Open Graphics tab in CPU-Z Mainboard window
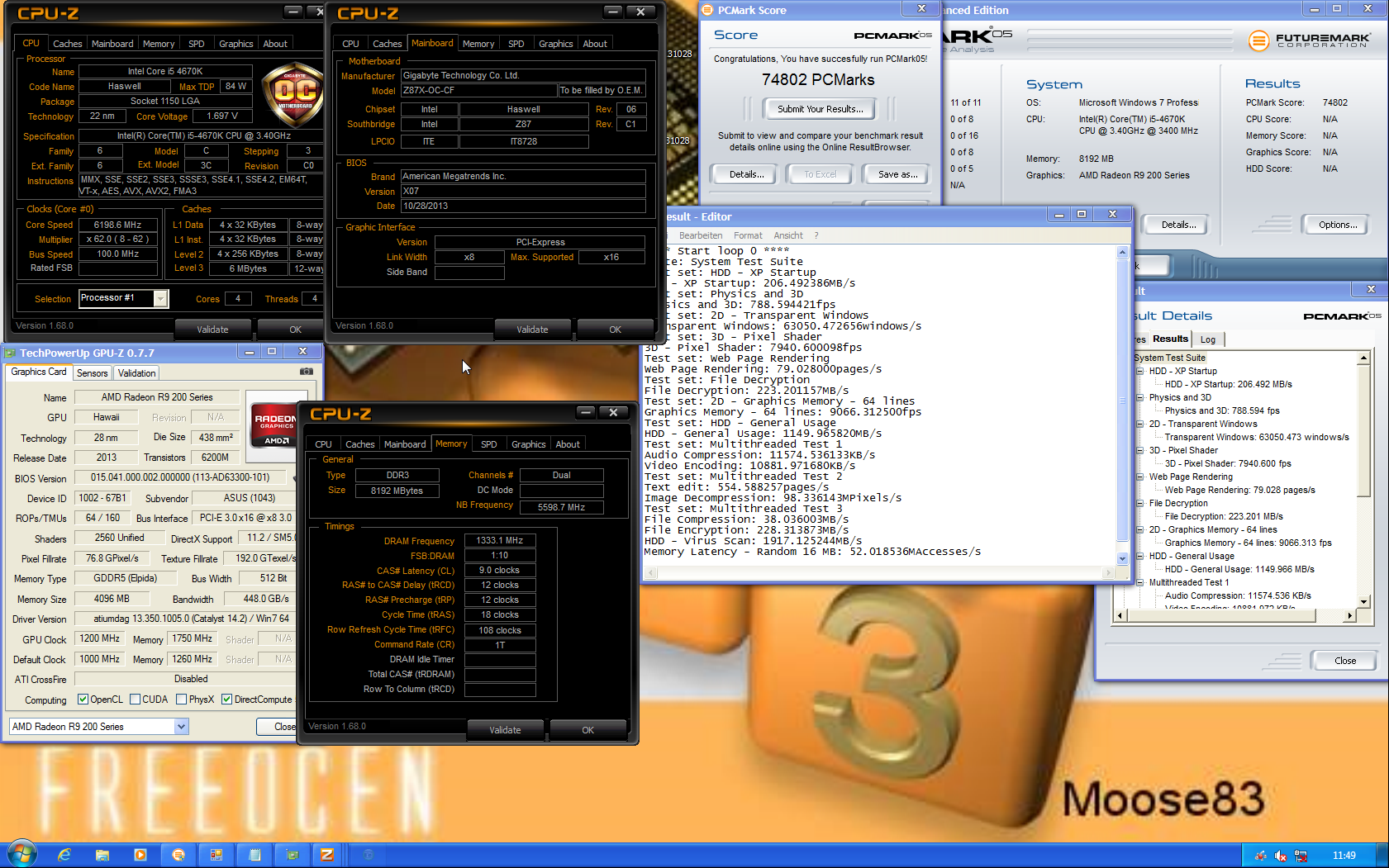This screenshot has height=868, width=1389. tap(555, 44)
